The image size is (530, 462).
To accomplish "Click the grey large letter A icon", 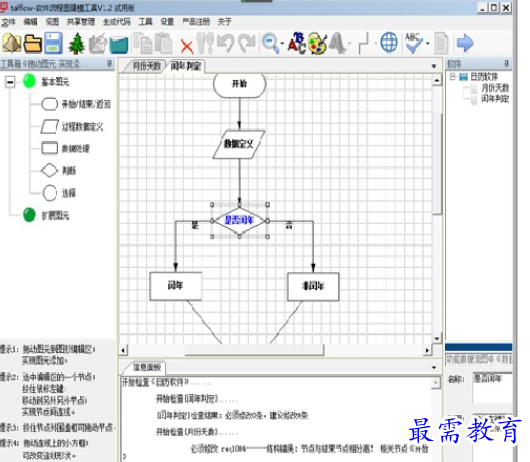I will [x=337, y=43].
